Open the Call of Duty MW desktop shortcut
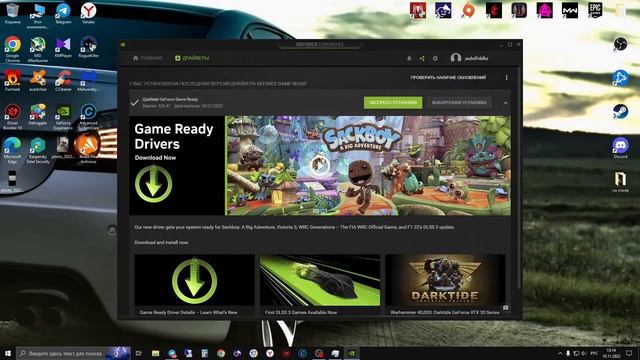The image size is (640, 360). pyautogui.click(x=570, y=10)
